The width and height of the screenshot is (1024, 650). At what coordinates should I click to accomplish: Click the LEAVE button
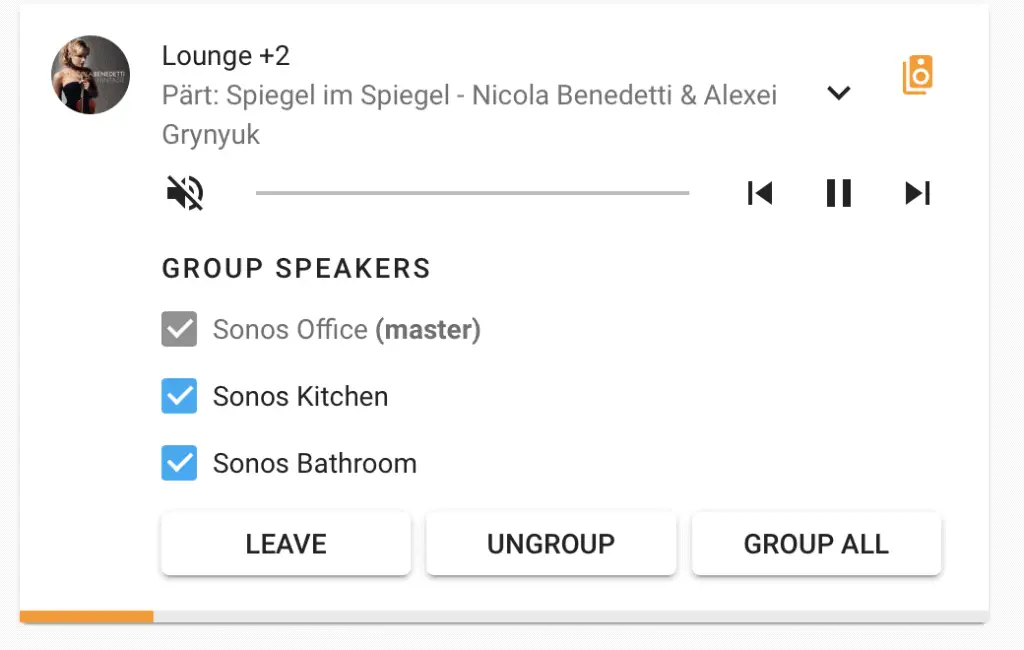[285, 543]
